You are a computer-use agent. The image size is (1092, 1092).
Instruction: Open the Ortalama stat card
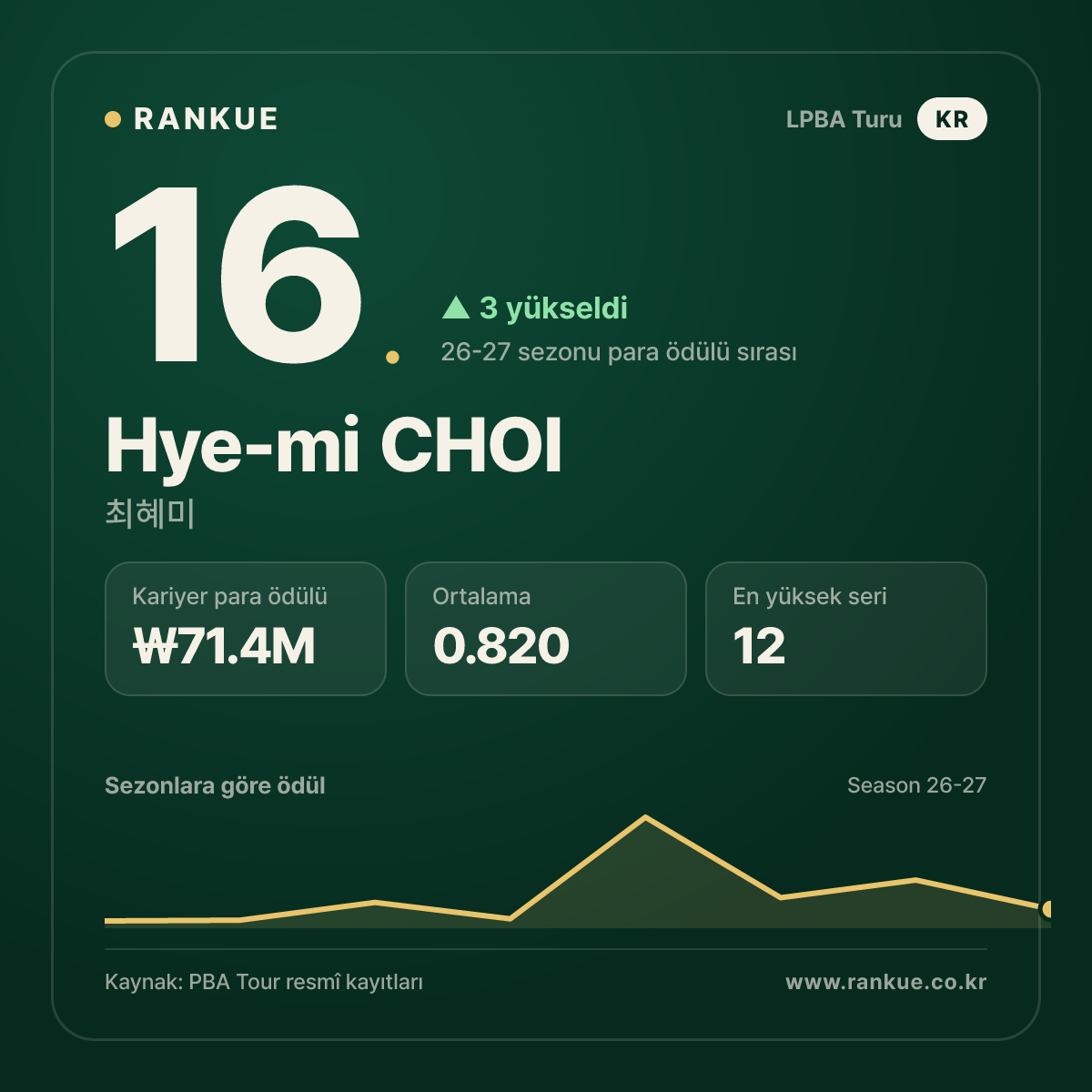546,629
